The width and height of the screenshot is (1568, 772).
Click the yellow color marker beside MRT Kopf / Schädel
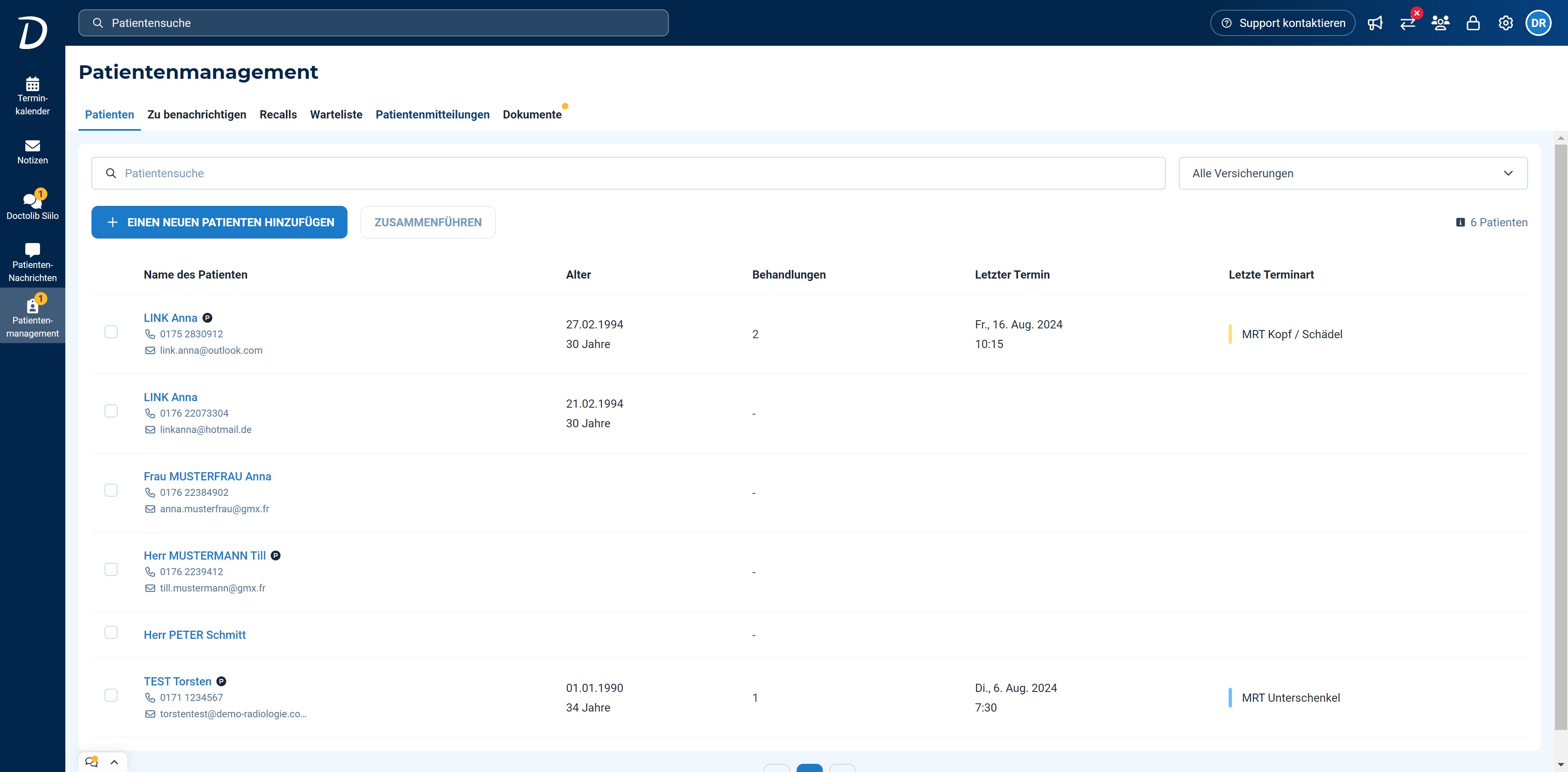[x=1230, y=334]
